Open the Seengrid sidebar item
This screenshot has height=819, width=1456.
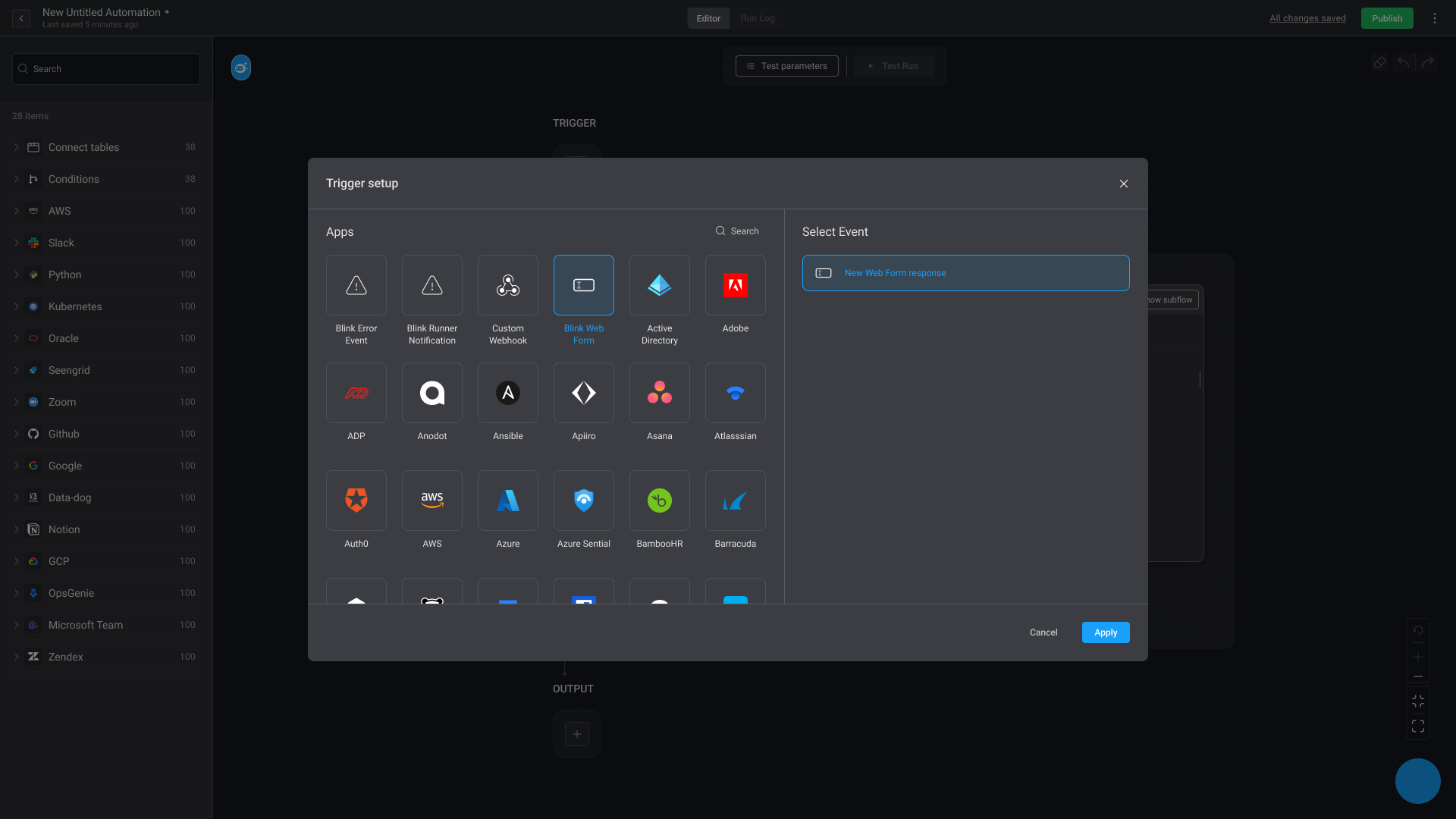point(106,370)
